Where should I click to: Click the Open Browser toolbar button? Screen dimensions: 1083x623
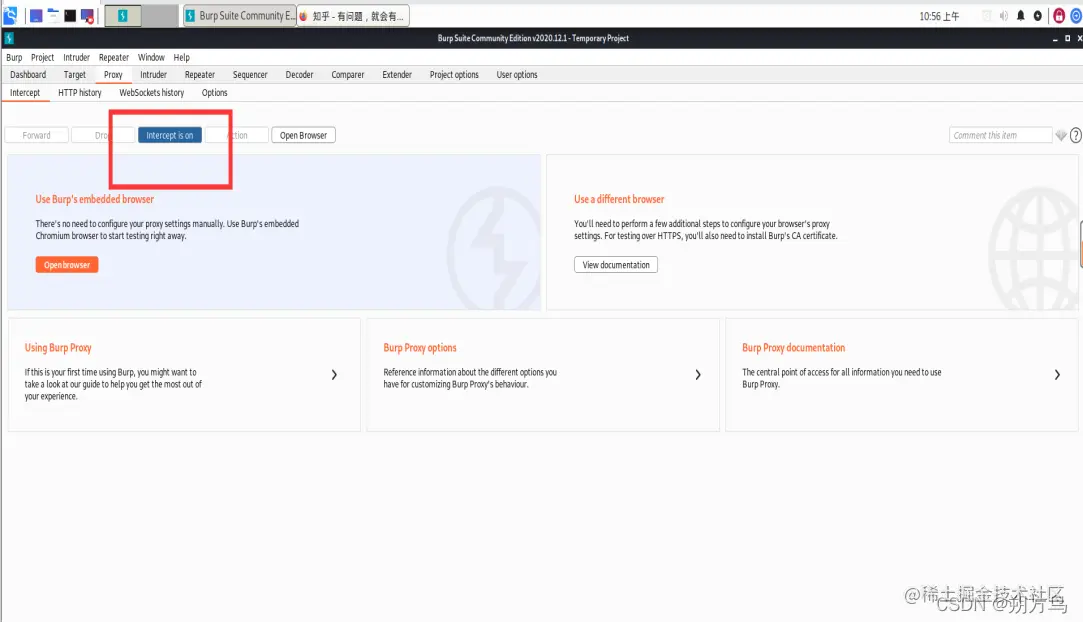click(303, 135)
